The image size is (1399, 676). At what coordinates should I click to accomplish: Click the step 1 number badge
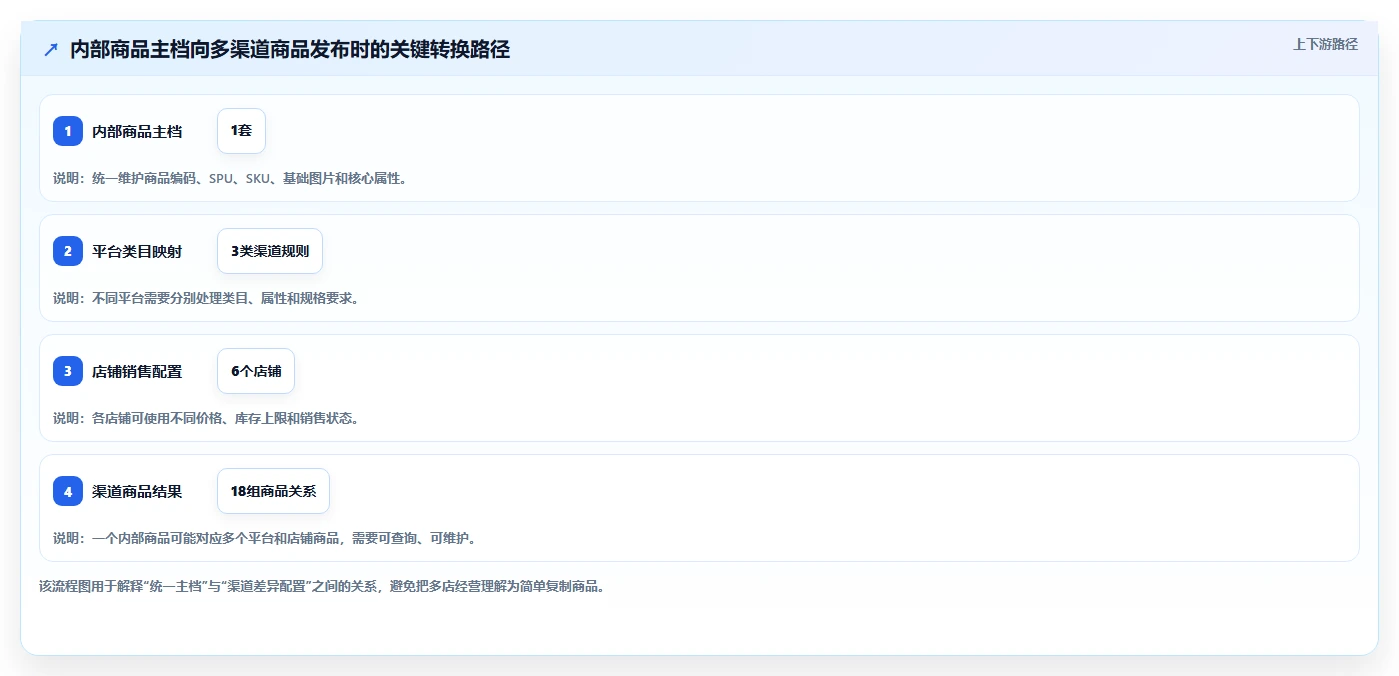tap(68, 131)
